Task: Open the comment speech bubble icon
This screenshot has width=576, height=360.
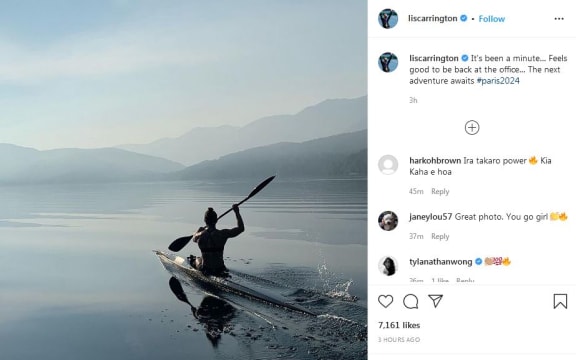Action: pyautogui.click(x=410, y=302)
